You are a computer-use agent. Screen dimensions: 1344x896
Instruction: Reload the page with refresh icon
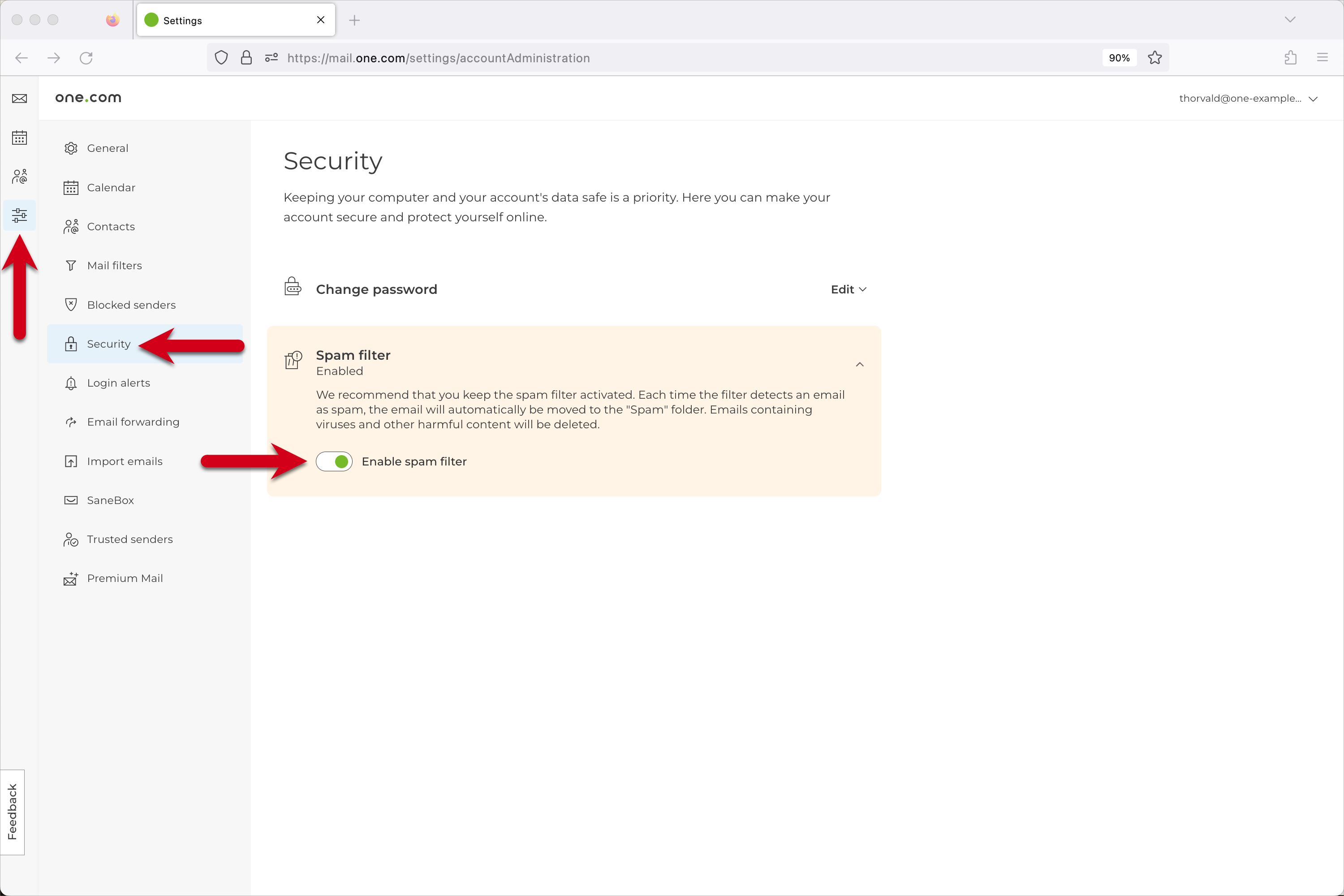(x=86, y=58)
